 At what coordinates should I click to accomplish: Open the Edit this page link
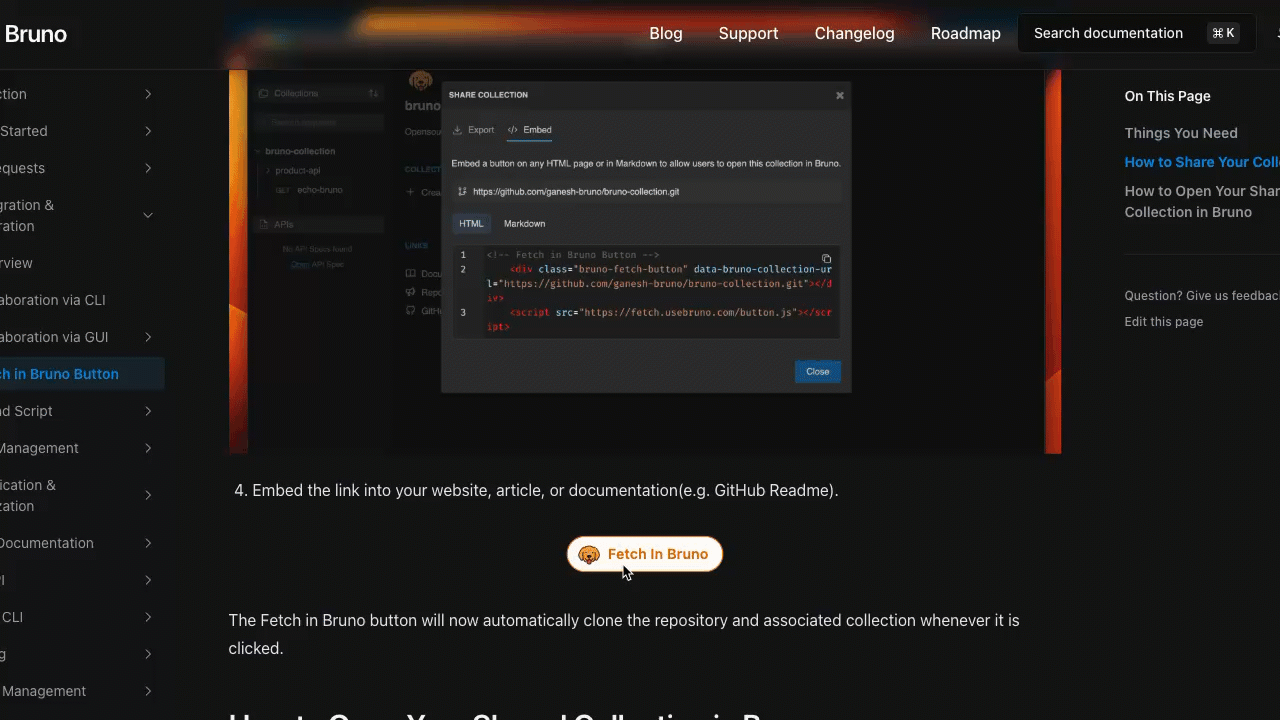tap(1163, 321)
